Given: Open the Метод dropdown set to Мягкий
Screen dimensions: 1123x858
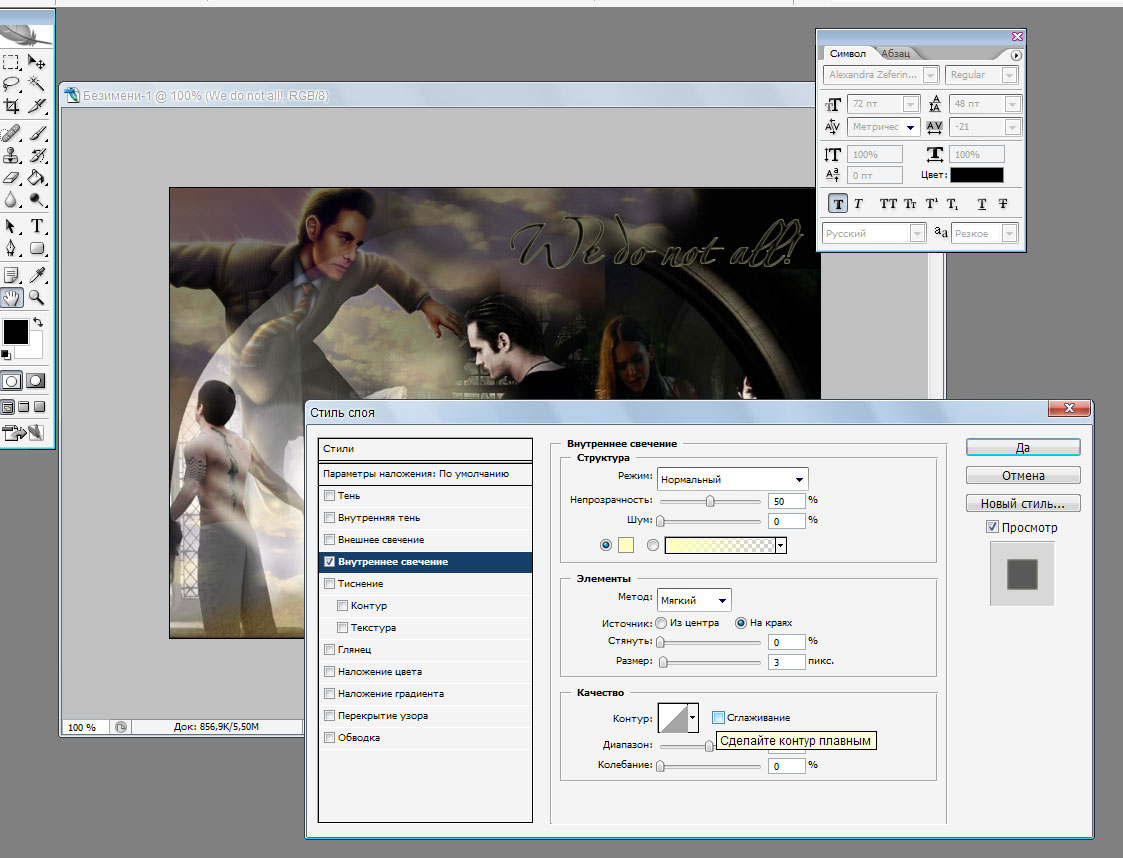Looking at the screenshot, I should coord(694,600).
